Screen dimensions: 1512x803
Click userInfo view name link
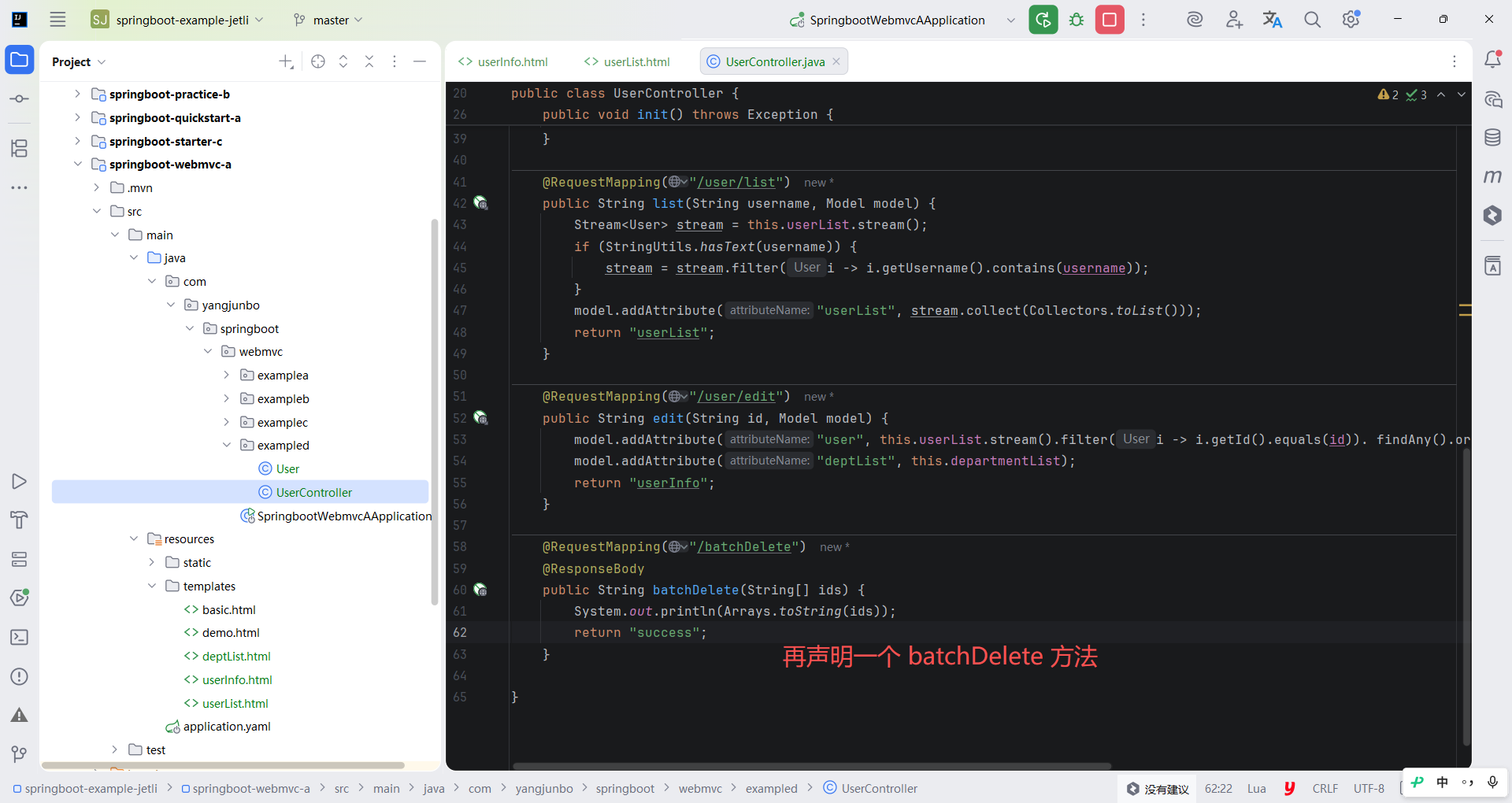[668, 483]
